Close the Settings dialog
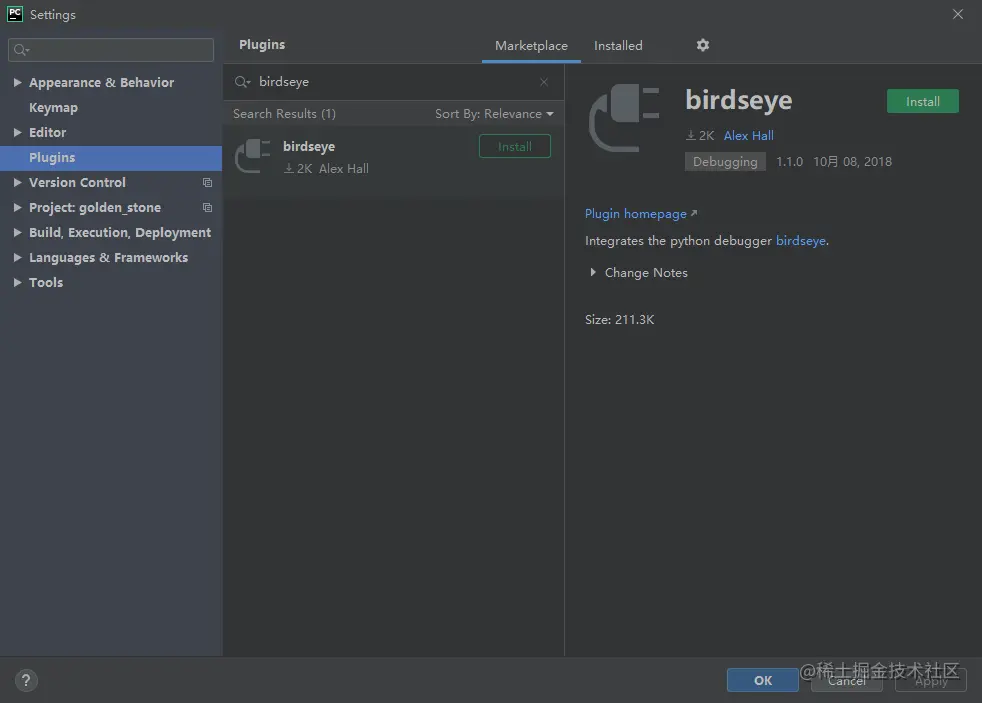Screen dimensions: 982x703 point(958,14)
